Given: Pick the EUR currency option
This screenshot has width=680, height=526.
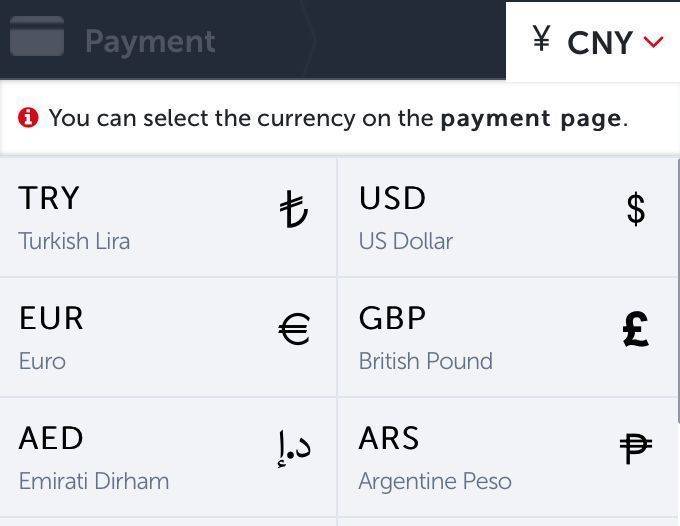Looking at the screenshot, I should pyautogui.click(x=168, y=337).
